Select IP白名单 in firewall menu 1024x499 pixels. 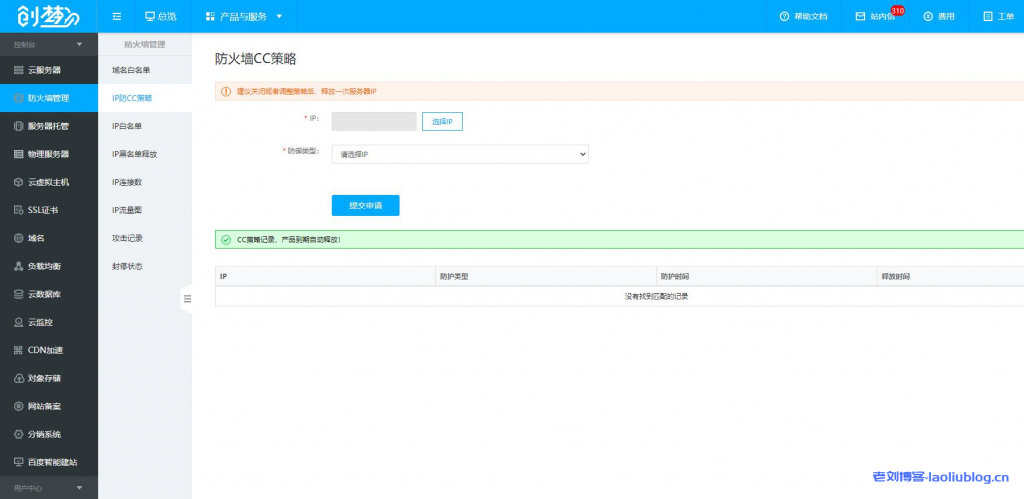[x=127, y=126]
